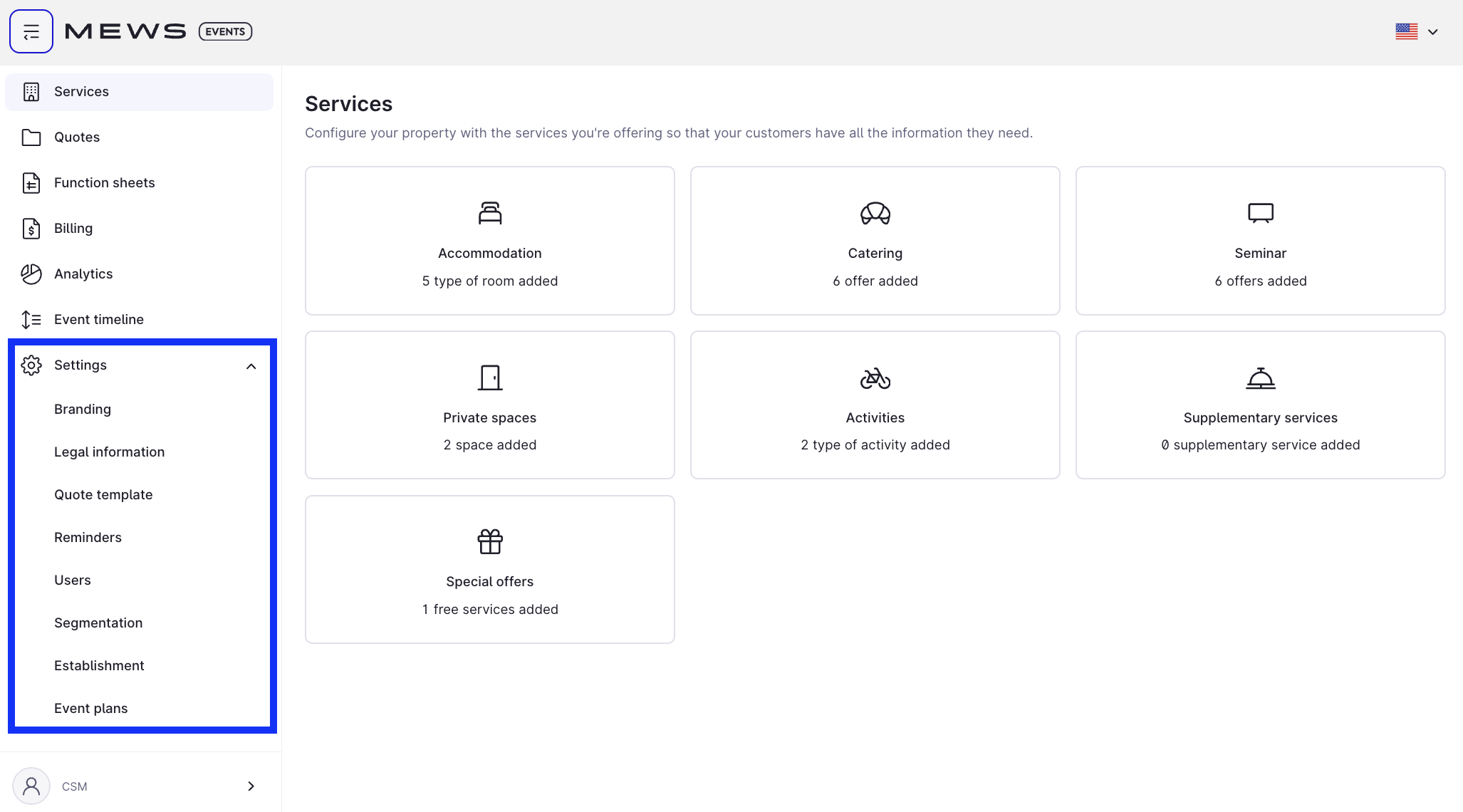Select the Event timeline sorting icon
The width and height of the screenshot is (1463, 812).
point(31,319)
